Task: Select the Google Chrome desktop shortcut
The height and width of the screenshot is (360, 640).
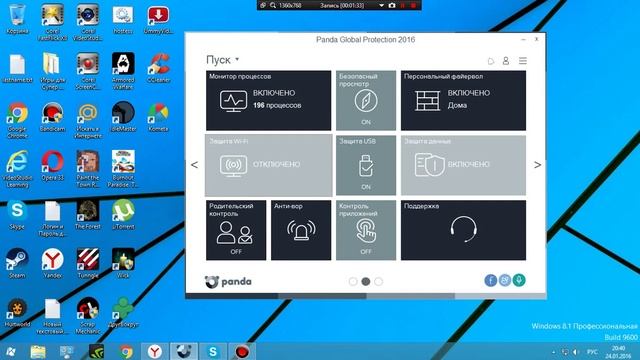Action: (17, 120)
